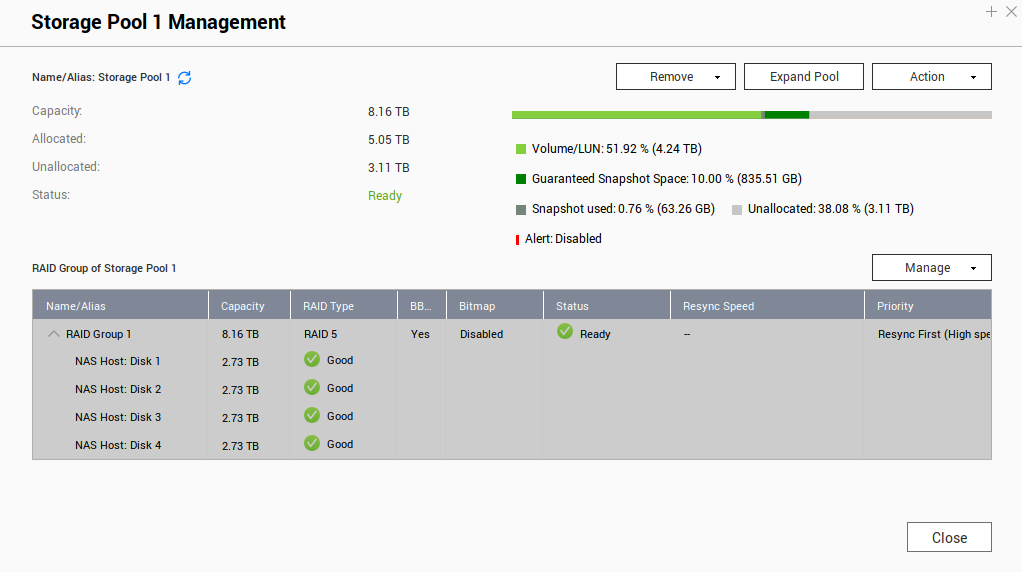Open the Remove dropdown menu

coord(676,77)
